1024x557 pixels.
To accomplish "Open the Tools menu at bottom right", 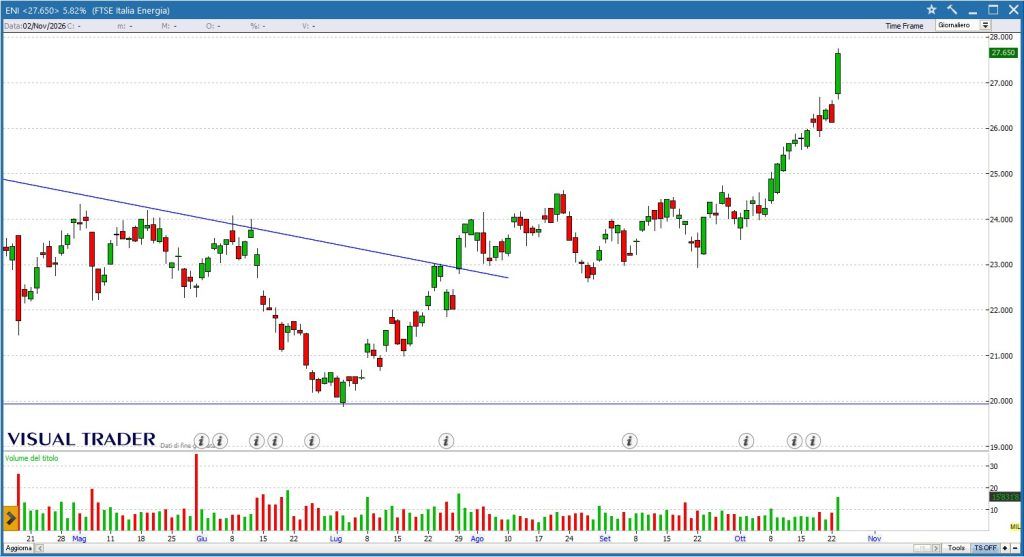I will 956,548.
